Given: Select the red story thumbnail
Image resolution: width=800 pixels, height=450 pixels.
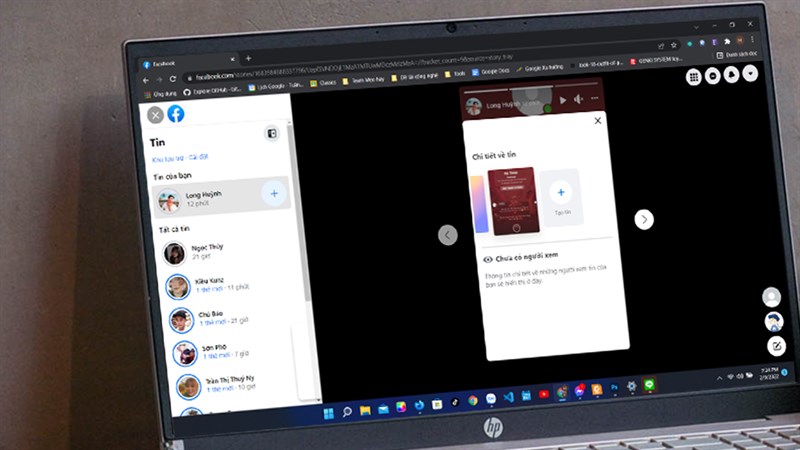Looking at the screenshot, I should click(513, 201).
